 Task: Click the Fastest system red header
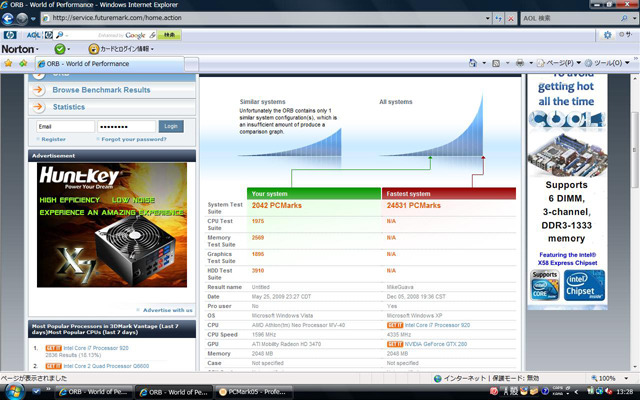449,193
